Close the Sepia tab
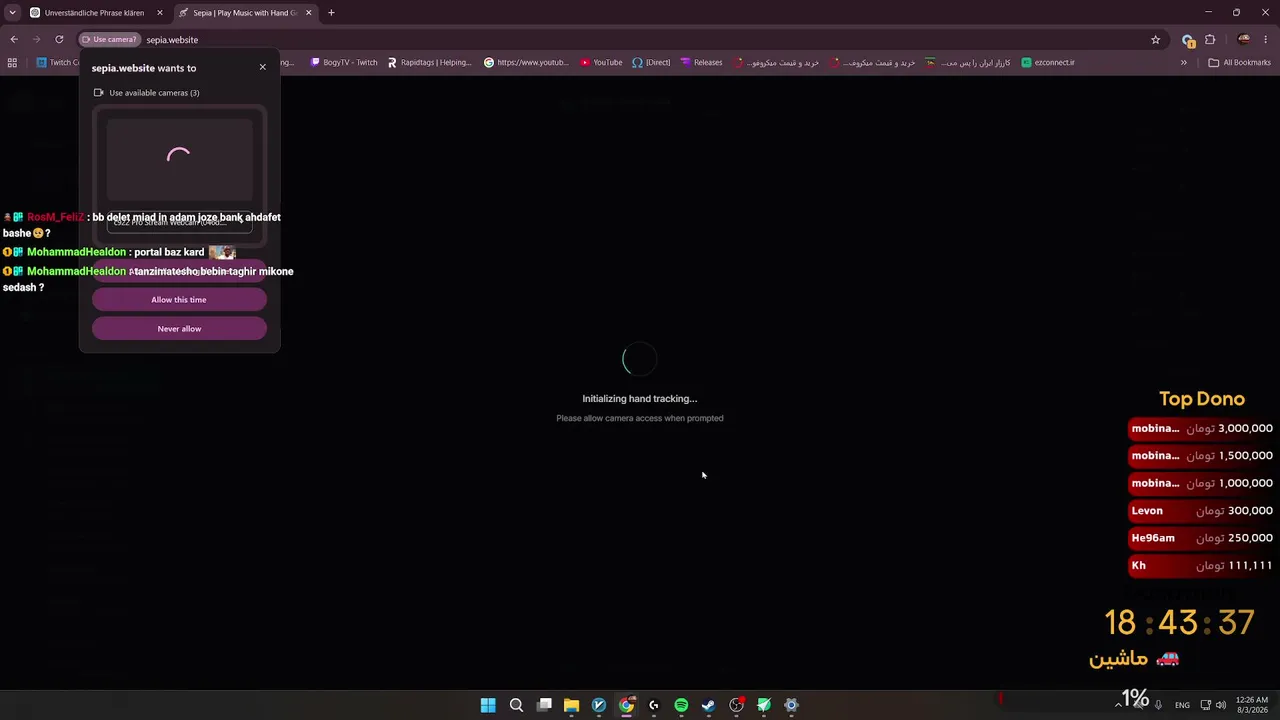The width and height of the screenshot is (1280, 720). tap(309, 13)
